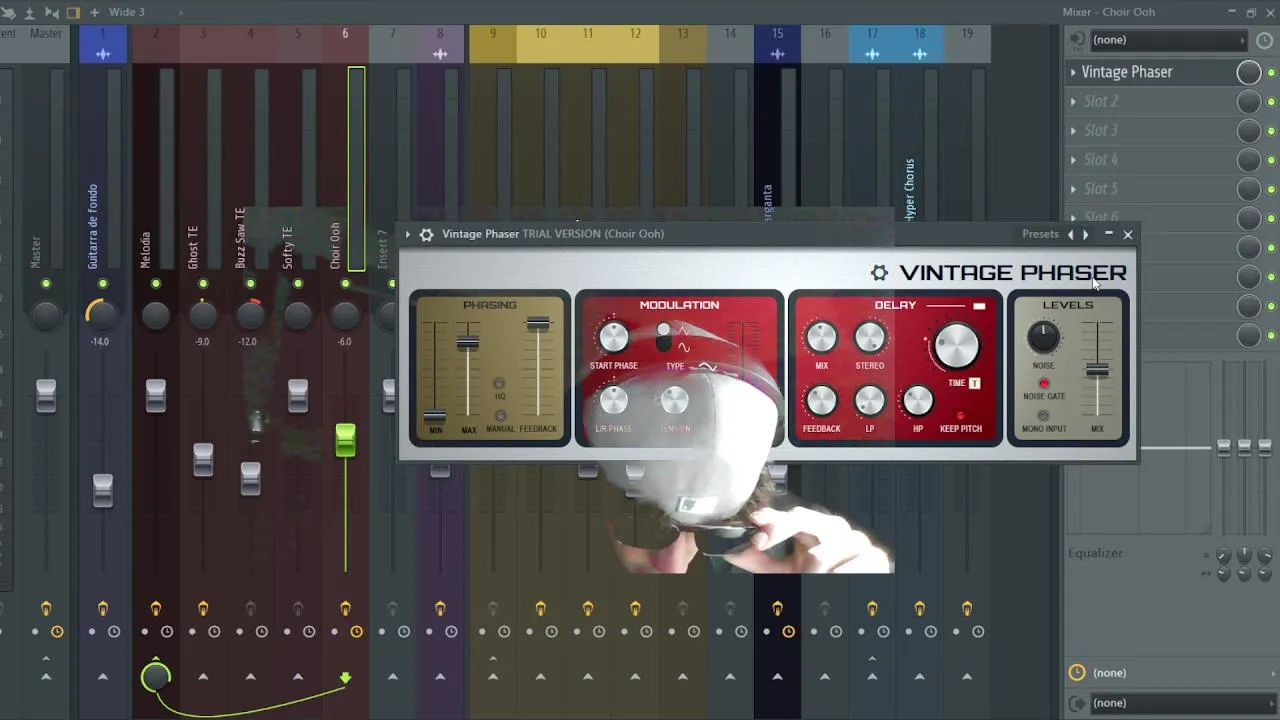
Task: Click the LP filter knob in Delay
Action: point(869,402)
